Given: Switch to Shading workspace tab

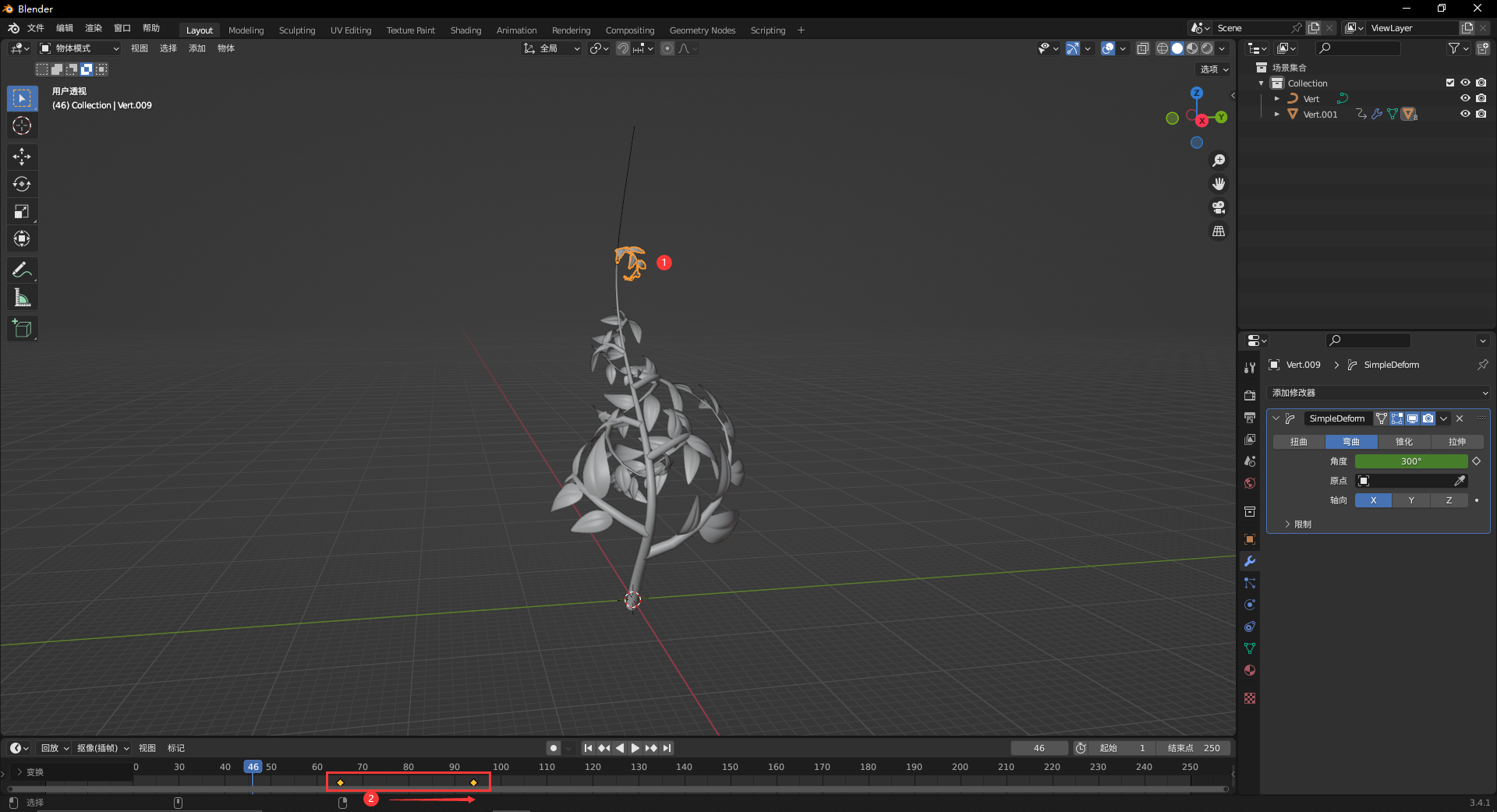Looking at the screenshot, I should point(466,30).
